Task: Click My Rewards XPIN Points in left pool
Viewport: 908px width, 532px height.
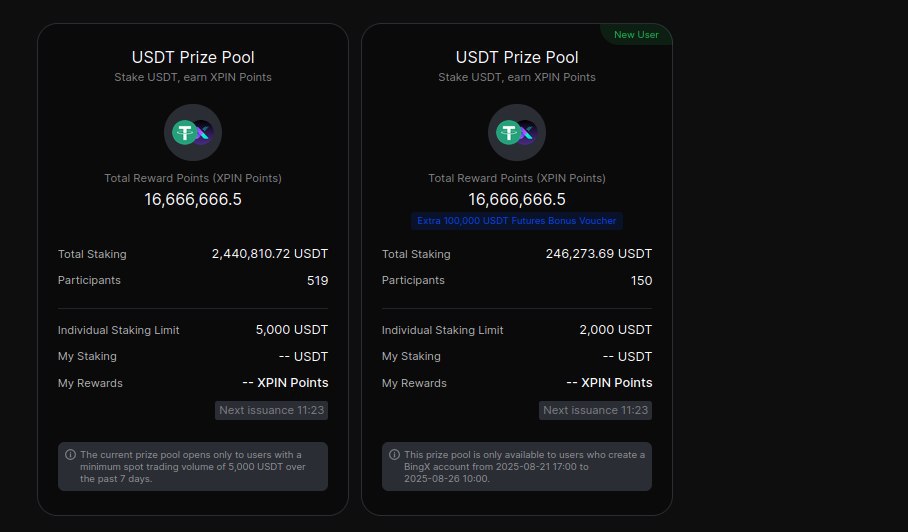Action: click(x=285, y=383)
